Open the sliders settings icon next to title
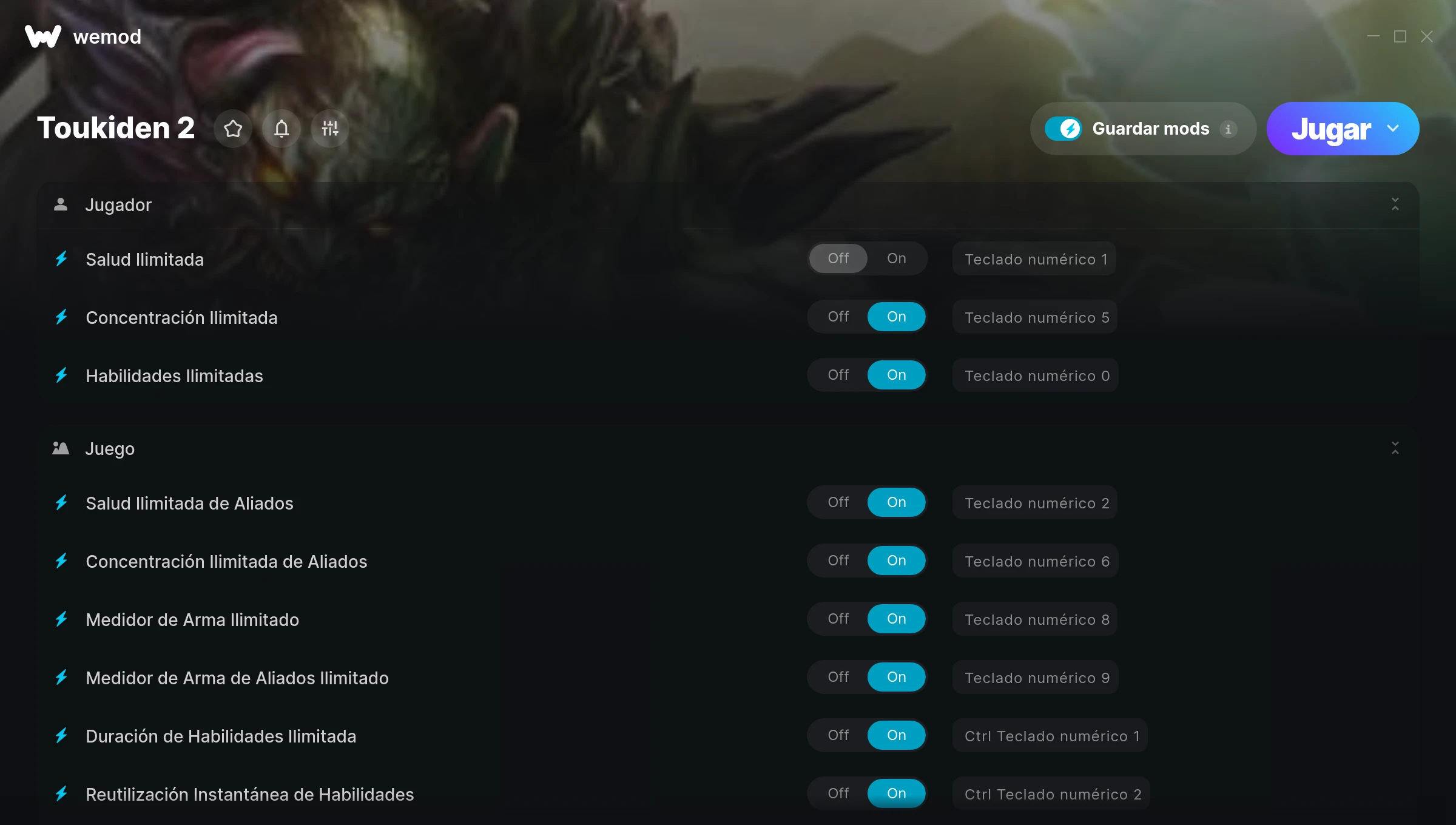This screenshot has width=1456, height=825. 330,129
